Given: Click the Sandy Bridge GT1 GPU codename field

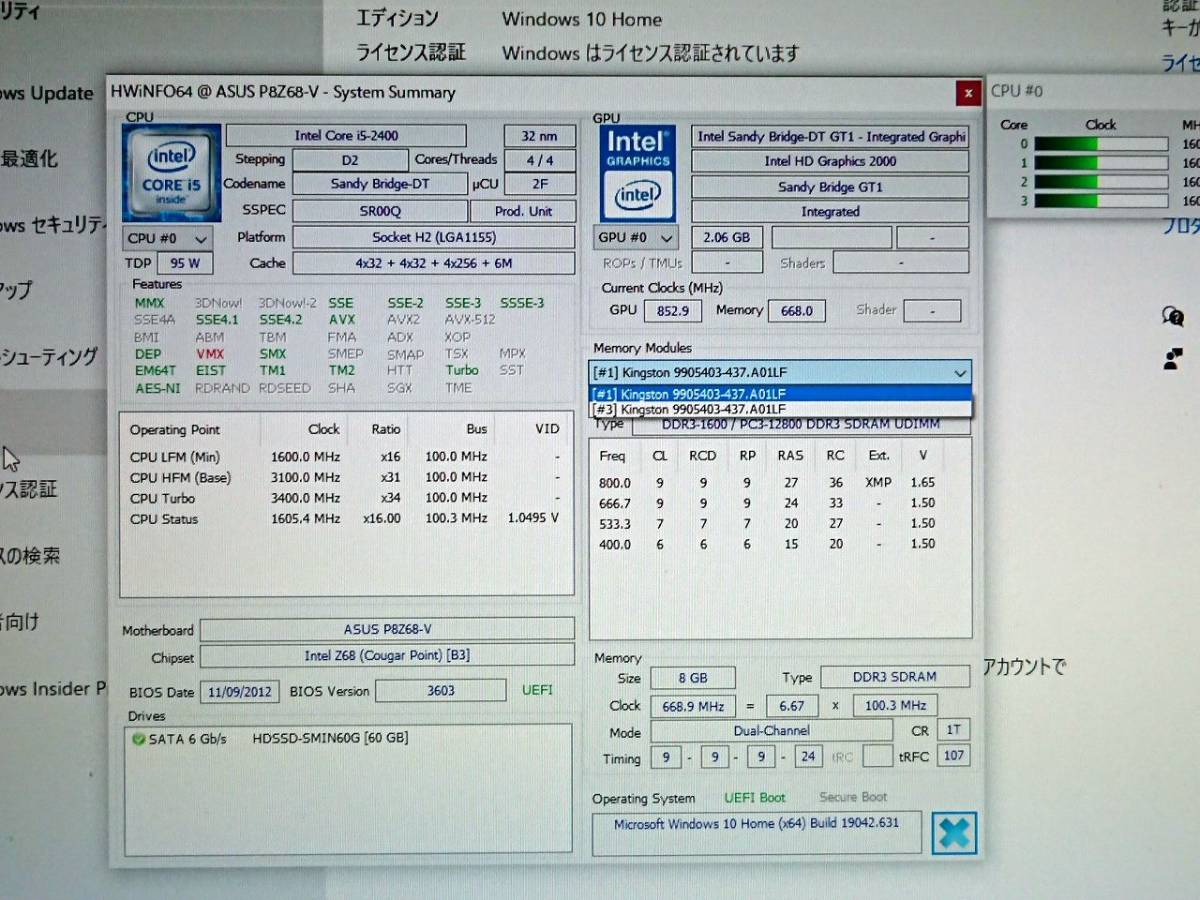Looking at the screenshot, I should tap(830, 187).
